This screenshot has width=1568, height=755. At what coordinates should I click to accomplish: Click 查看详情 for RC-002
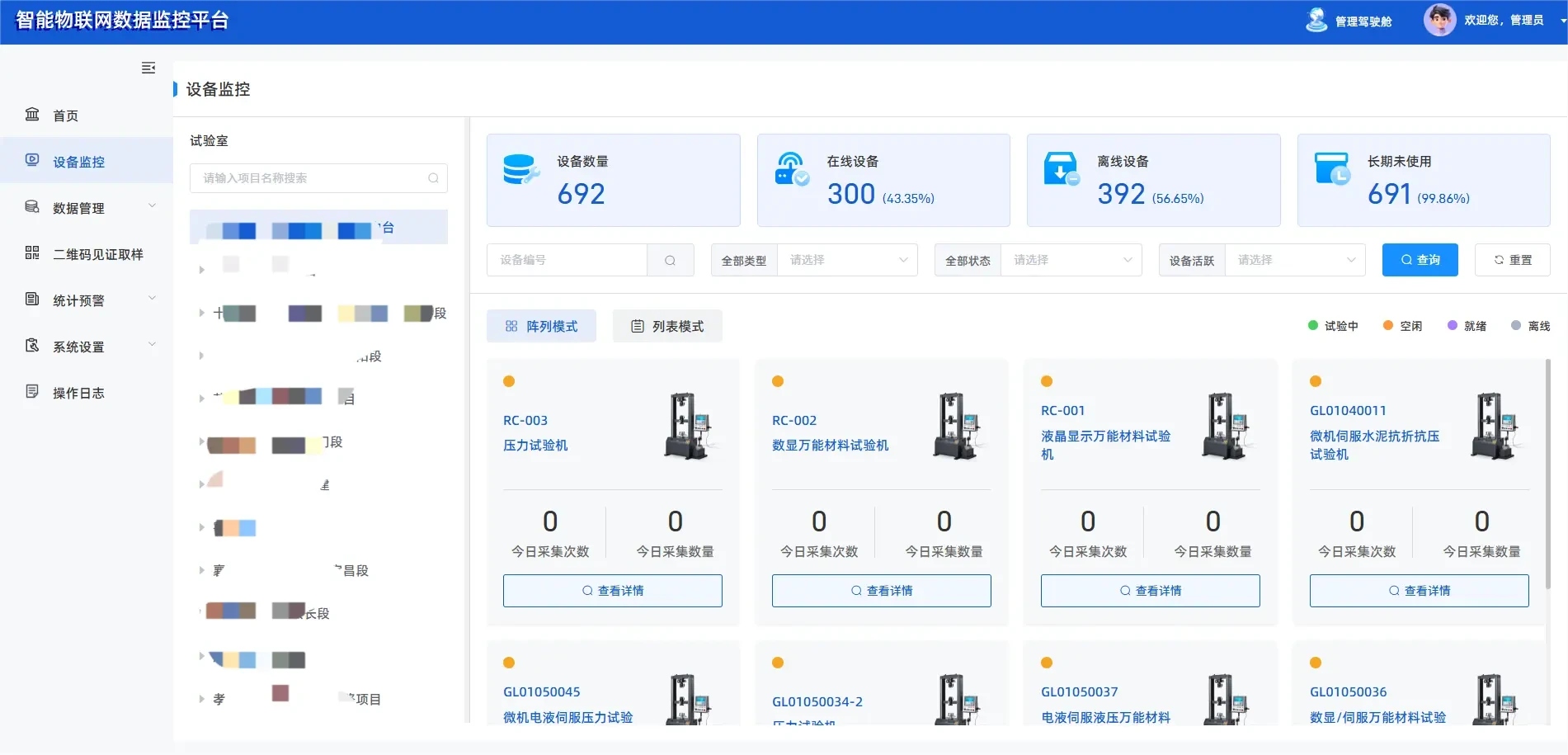[x=882, y=591]
